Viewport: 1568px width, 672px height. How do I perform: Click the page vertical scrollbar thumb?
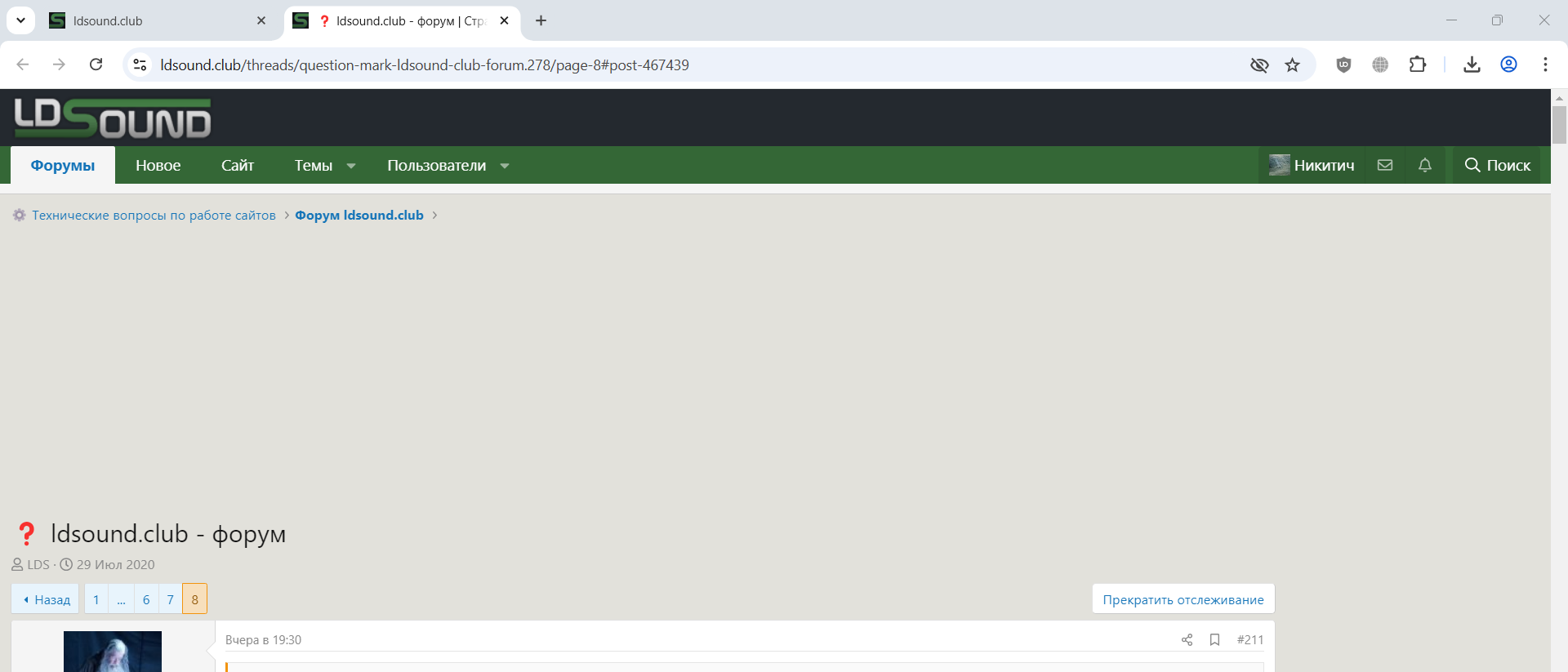pos(1559,124)
